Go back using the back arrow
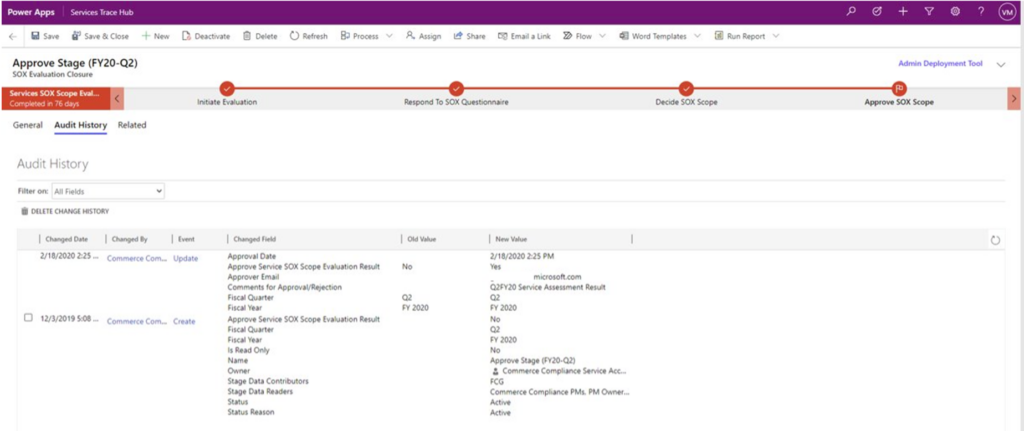The width and height of the screenshot is (1024, 431). [13, 37]
